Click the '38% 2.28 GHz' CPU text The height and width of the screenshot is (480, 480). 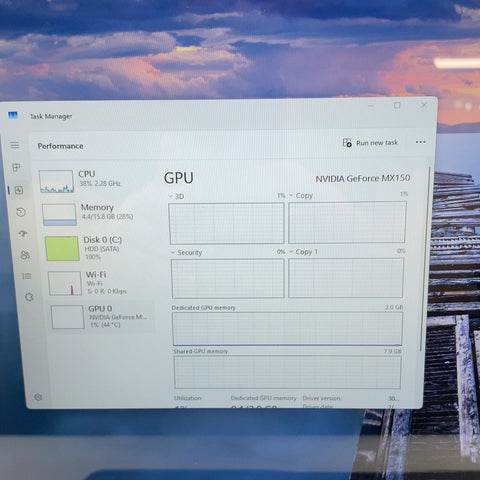pos(100,183)
